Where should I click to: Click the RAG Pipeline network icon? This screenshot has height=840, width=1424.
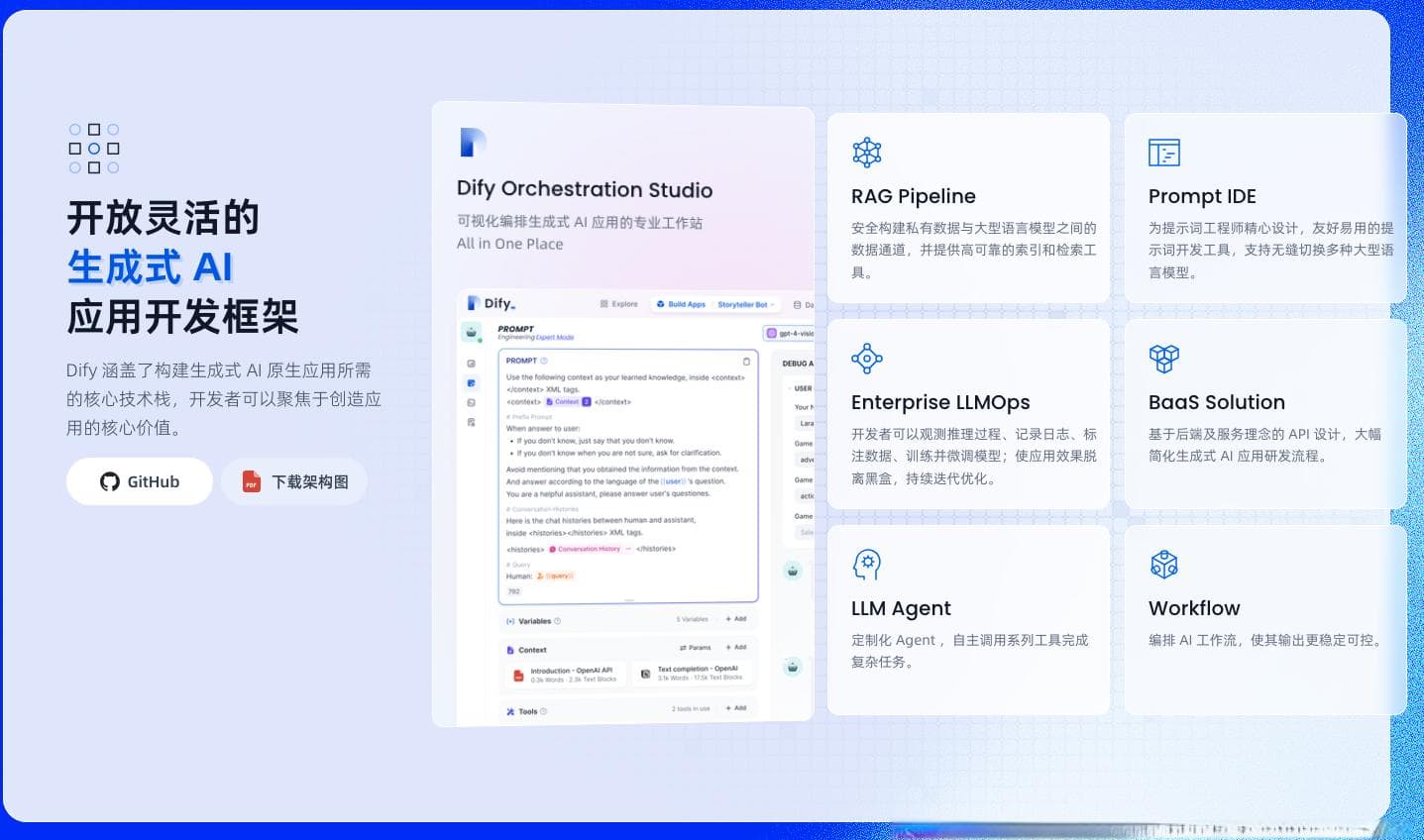click(x=867, y=153)
